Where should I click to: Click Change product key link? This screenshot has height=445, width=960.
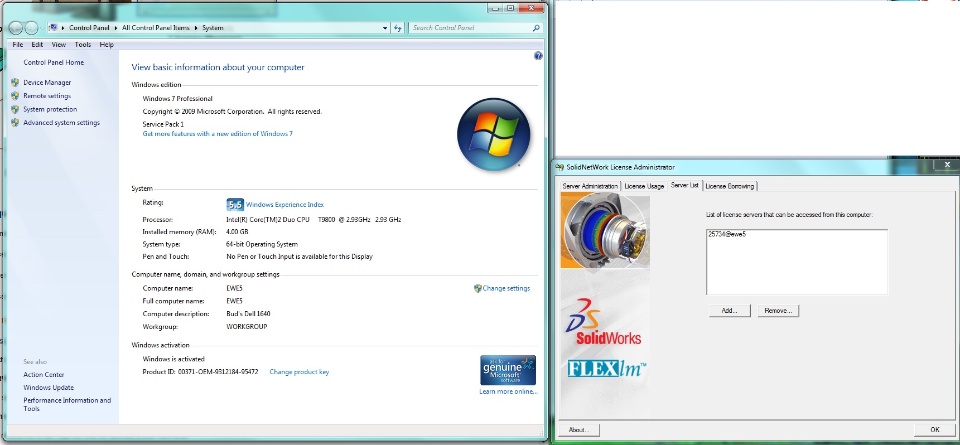tap(299, 372)
